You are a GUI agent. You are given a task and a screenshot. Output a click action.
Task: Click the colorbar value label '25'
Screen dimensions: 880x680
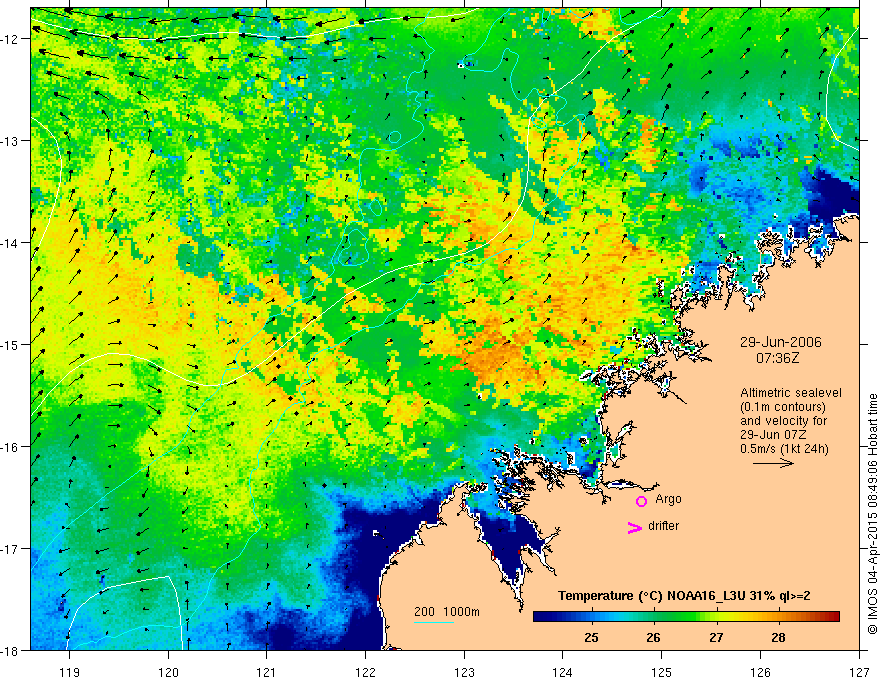tap(591, 638)
